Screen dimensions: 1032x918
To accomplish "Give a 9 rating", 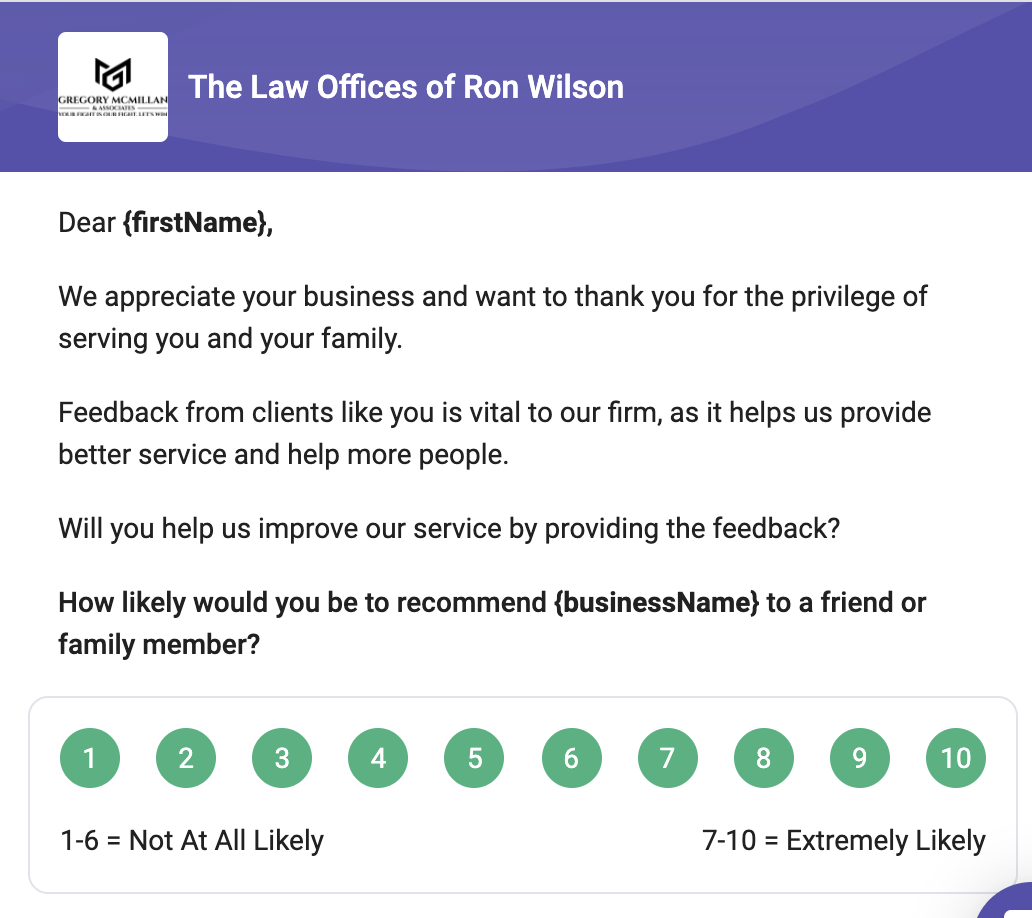I will (859, 758).
